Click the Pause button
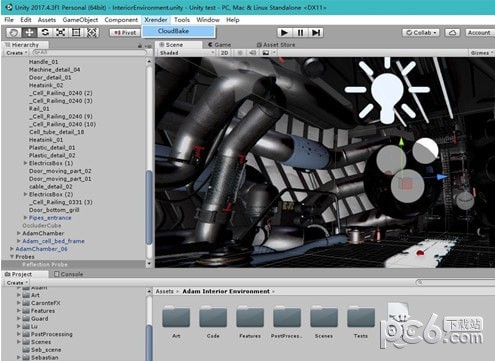 [x=300, y=33]
